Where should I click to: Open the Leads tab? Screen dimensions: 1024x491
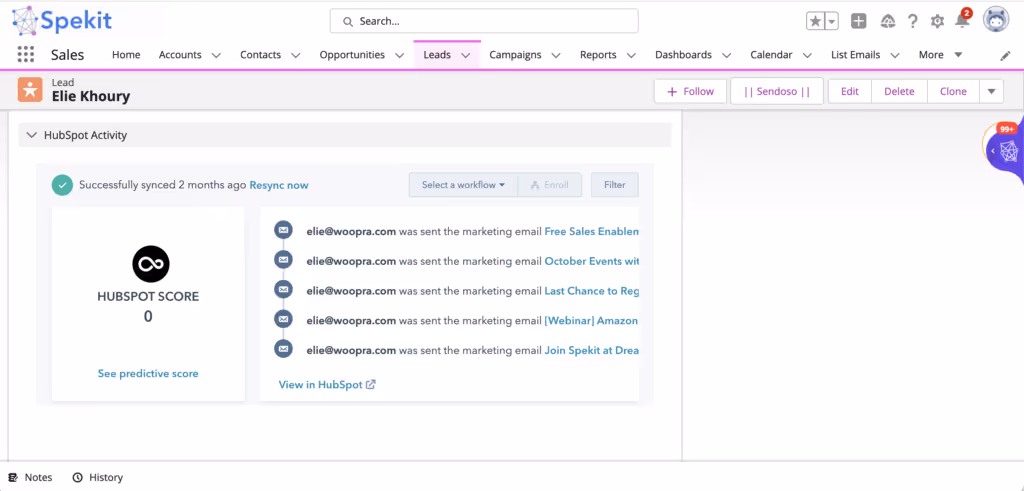click(x=437, y=55)
